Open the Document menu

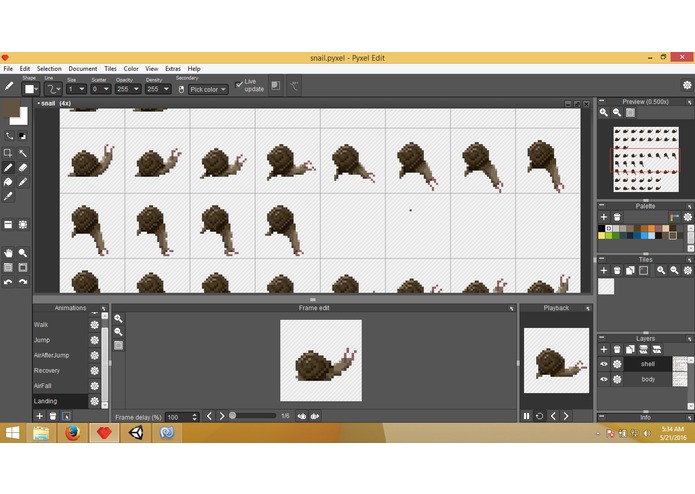coord(83,69)
